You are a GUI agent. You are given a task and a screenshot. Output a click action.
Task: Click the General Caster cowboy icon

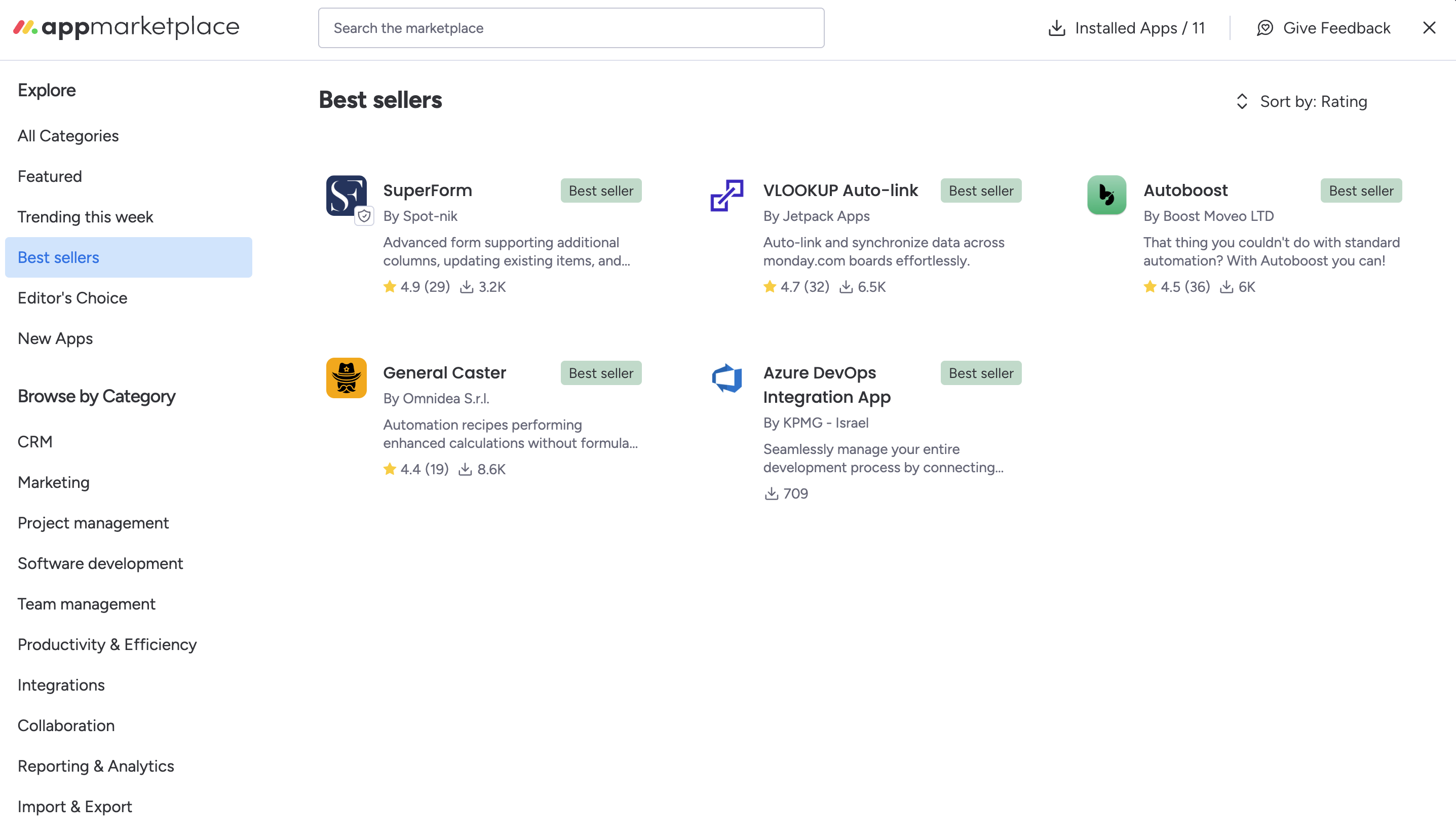(x=346, y=377)
